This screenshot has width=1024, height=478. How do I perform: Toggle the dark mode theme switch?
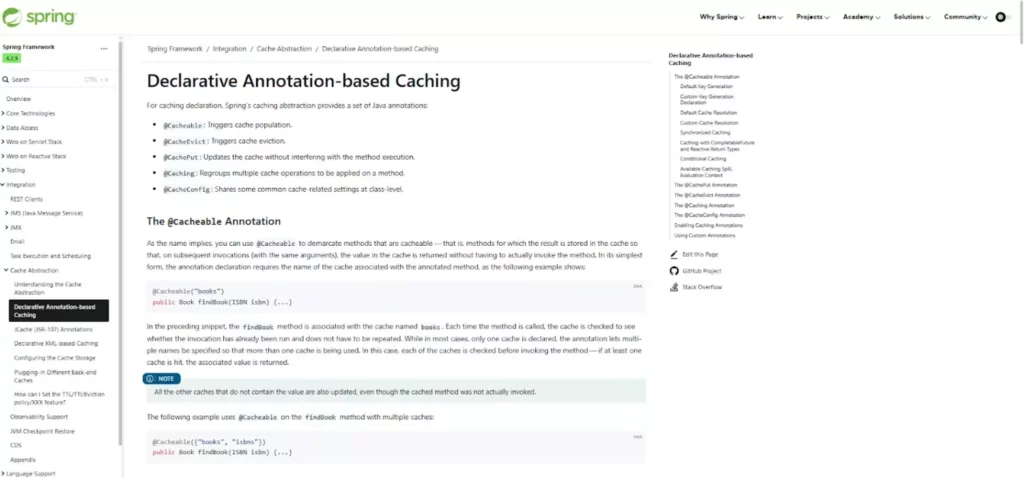(x=1005, y=17)
